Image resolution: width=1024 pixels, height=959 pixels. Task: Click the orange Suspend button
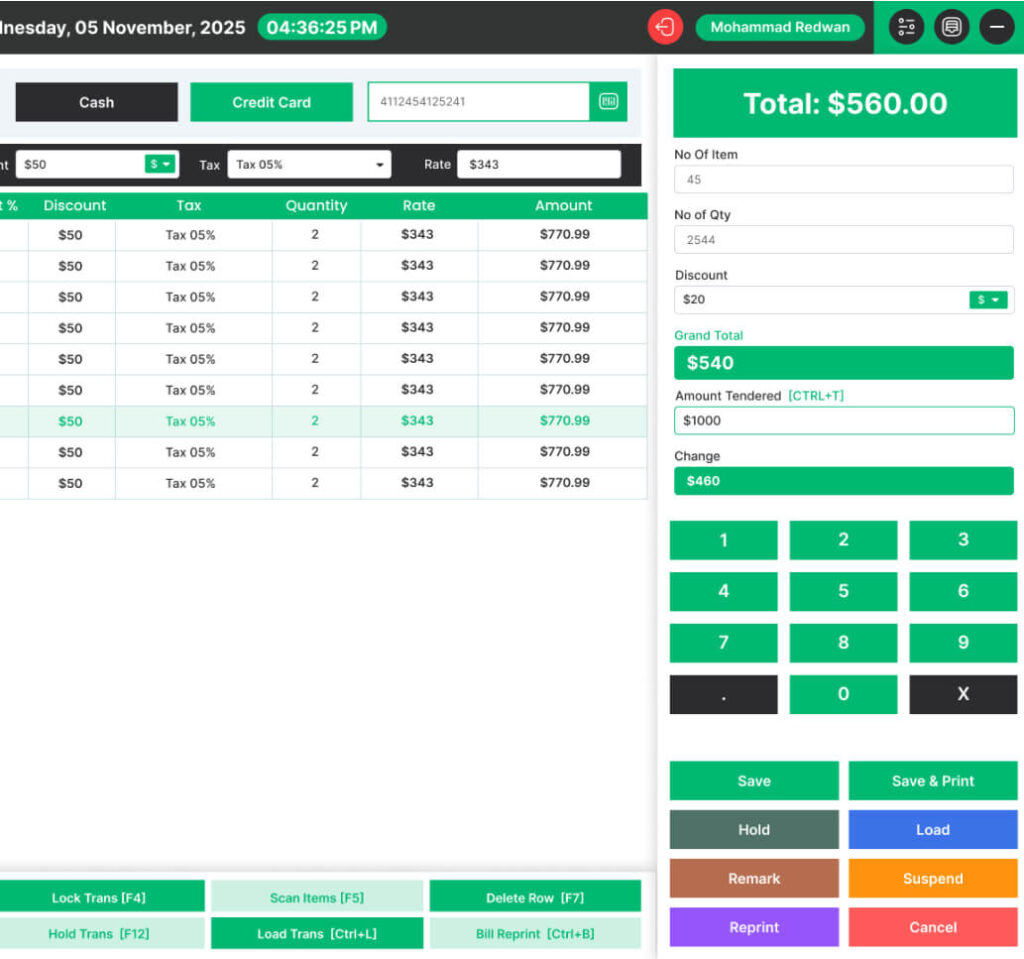click(932, 878)
